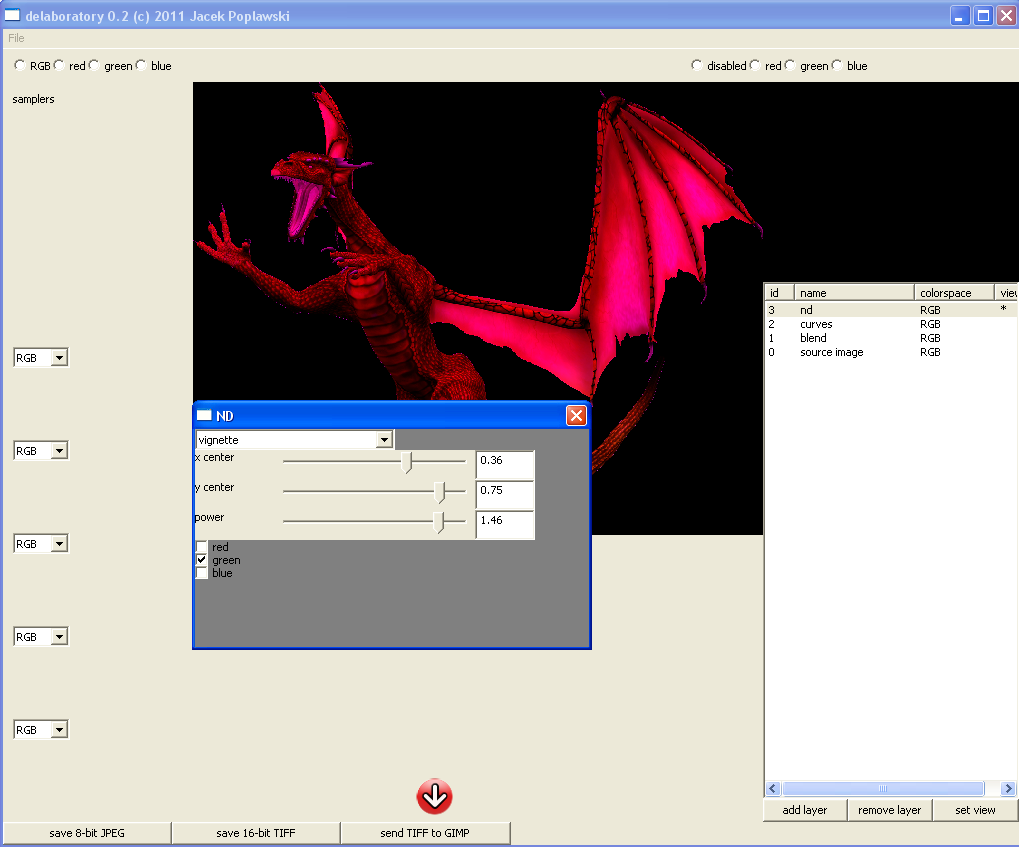Screen dimensions: 1019x847
Task: Minimize the delaboratory window
Action: [960, 16]
